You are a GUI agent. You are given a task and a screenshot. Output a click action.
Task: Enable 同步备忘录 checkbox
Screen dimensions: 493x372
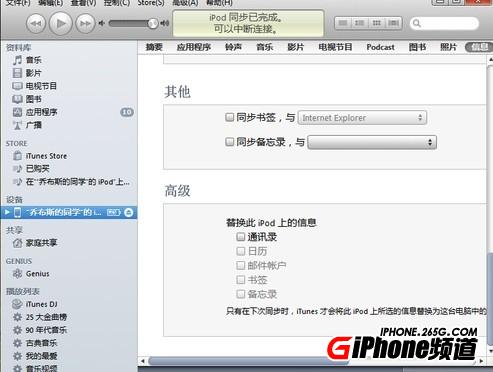coord(229,142)
